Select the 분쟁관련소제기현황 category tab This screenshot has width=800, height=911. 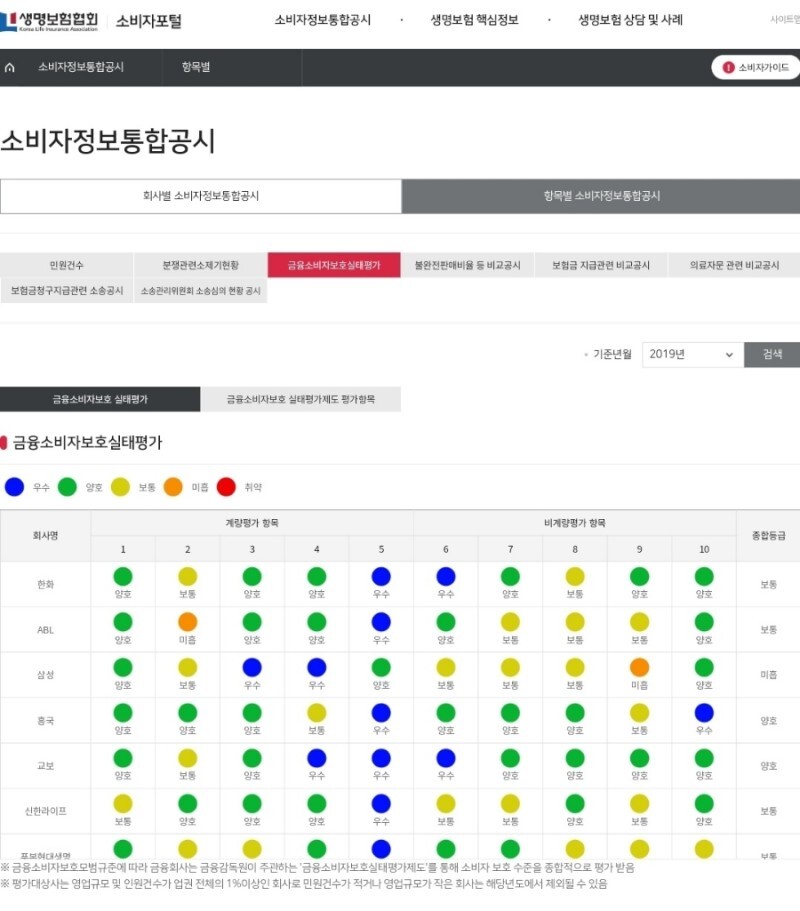[x=200, y=265]
